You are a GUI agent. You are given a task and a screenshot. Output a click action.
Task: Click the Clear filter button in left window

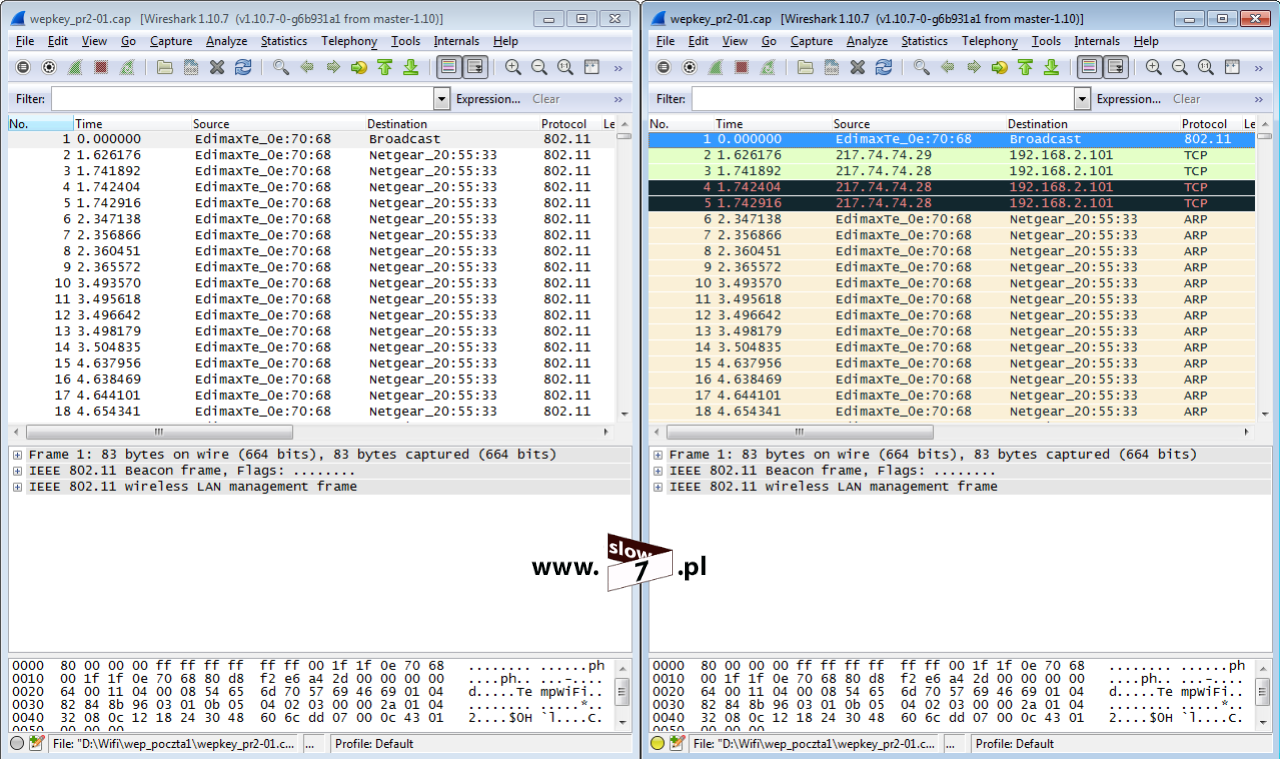pos(546,99)
